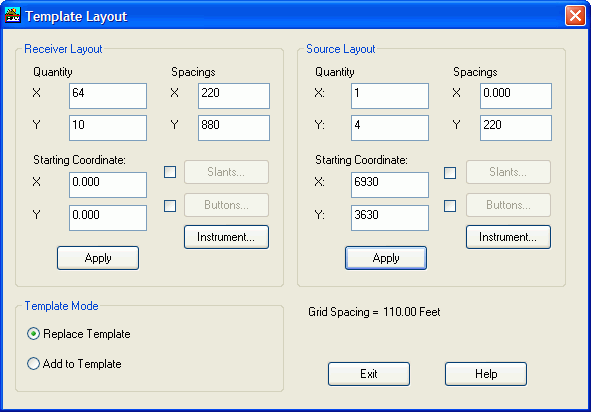This screenshot has height=412, width=591.
Task: Enable the Receiver Layout Slants checkbox
Action: coord(170,172)
